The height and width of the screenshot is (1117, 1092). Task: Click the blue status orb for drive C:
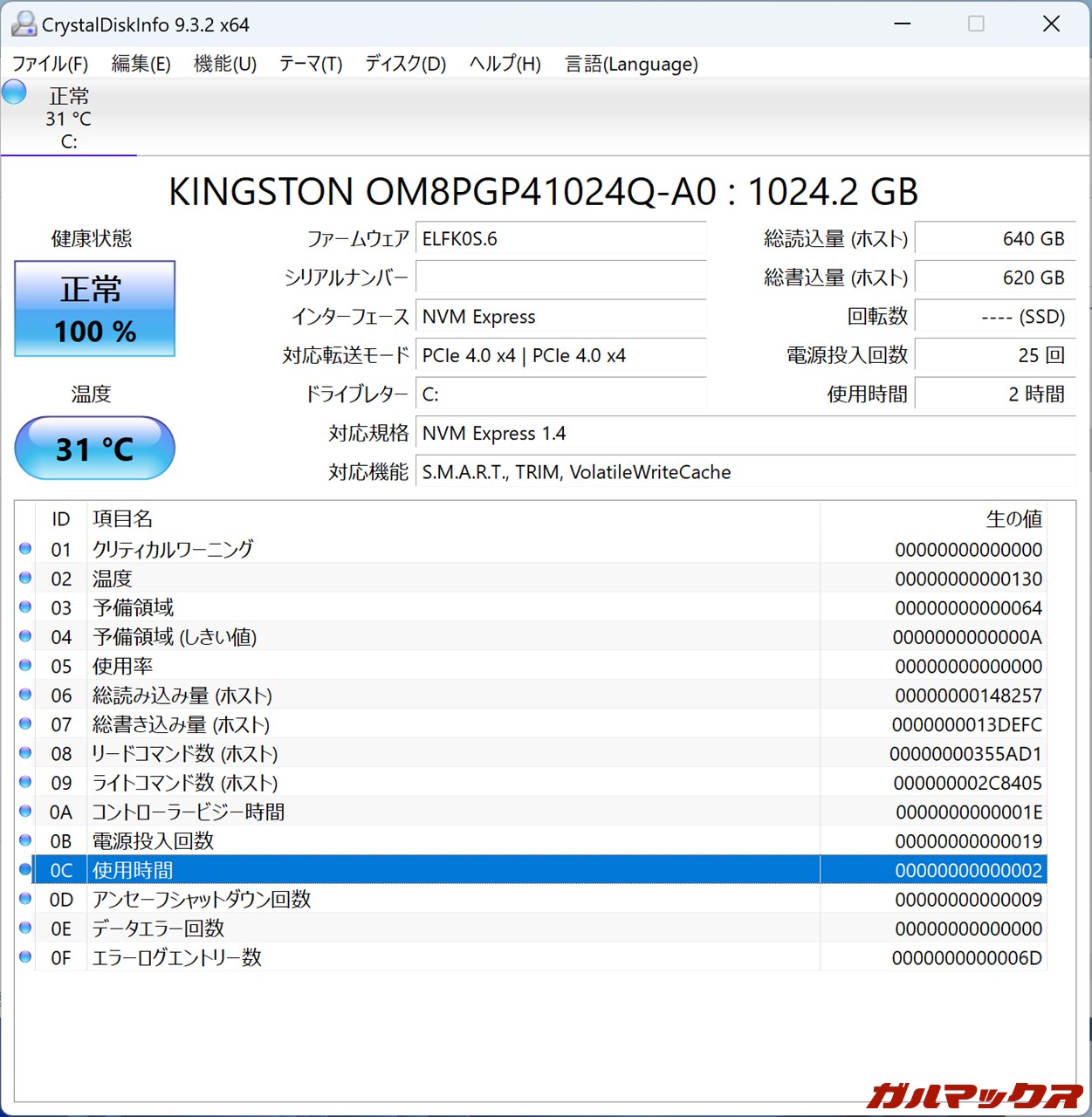point(14,92)
